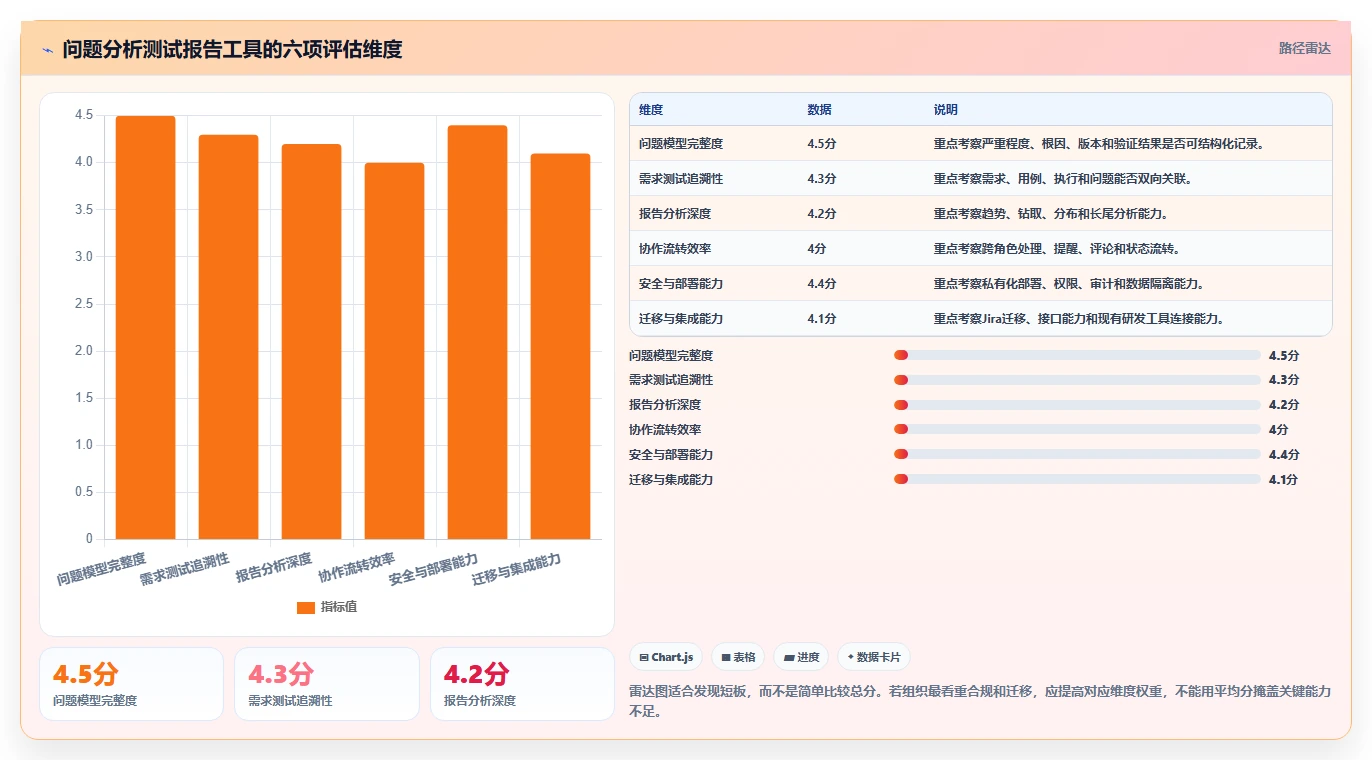Click the 迁移与集成能力 x-axis label
Screen dimensions: 1372x760
point(517,568)
